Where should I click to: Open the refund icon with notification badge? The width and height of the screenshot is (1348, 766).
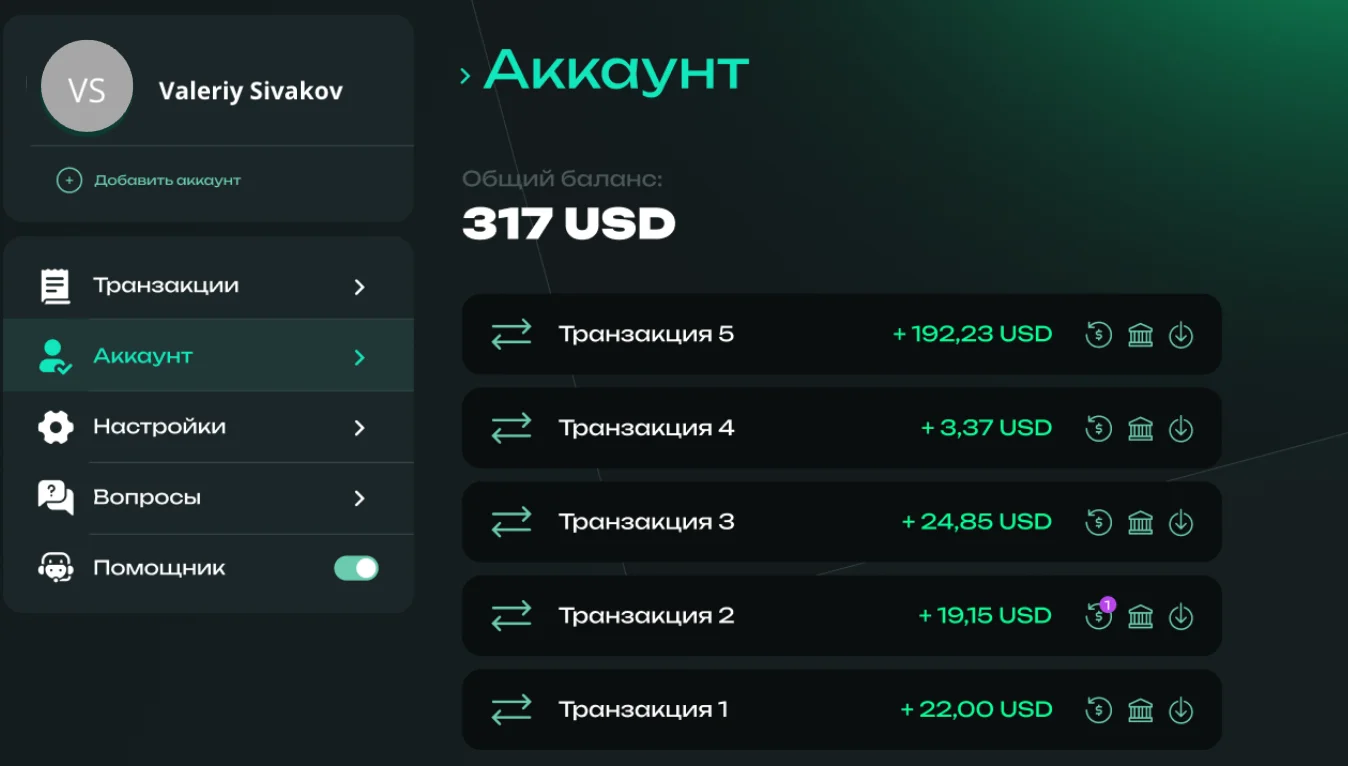(1098, 617)
